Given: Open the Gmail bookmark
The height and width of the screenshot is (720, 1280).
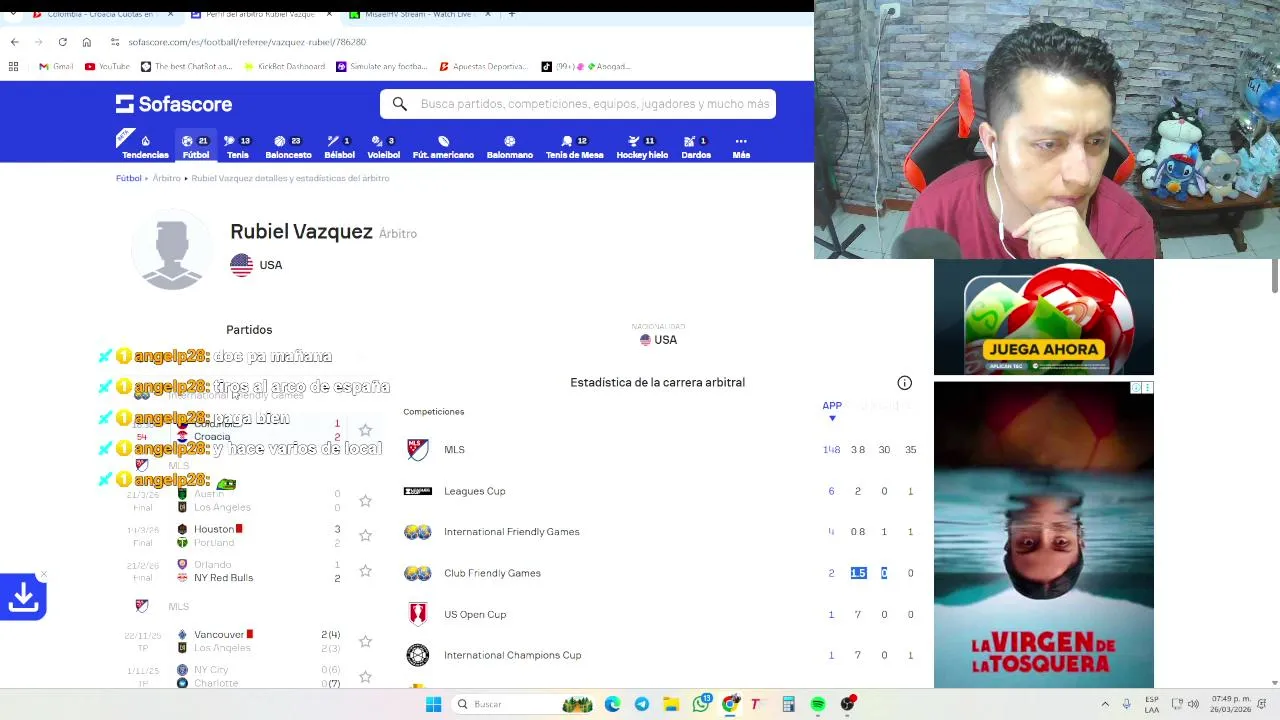Looking at the screenshot, I should pyautogui.click(x=56, y=66).
